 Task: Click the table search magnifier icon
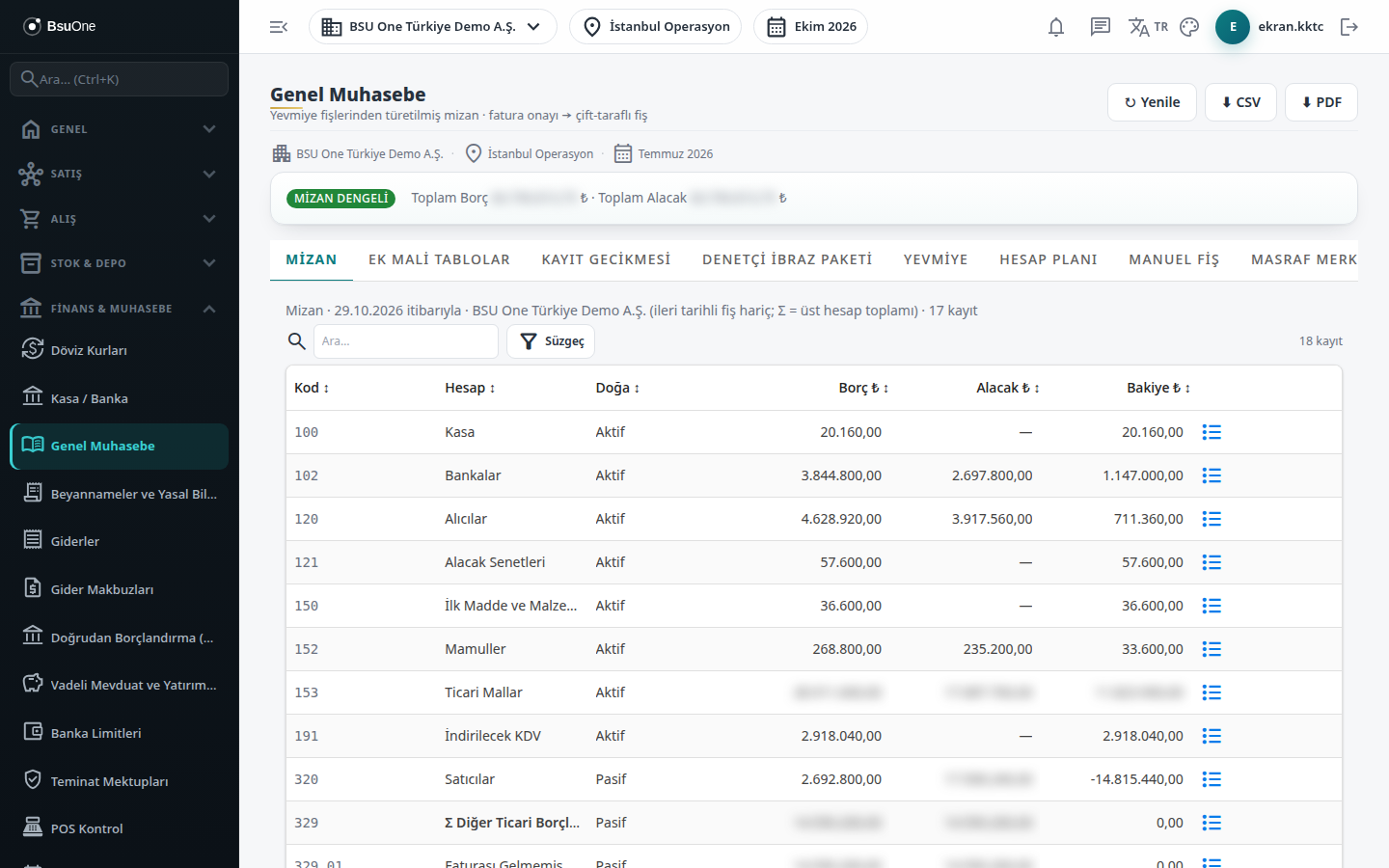tap(297, 341)
